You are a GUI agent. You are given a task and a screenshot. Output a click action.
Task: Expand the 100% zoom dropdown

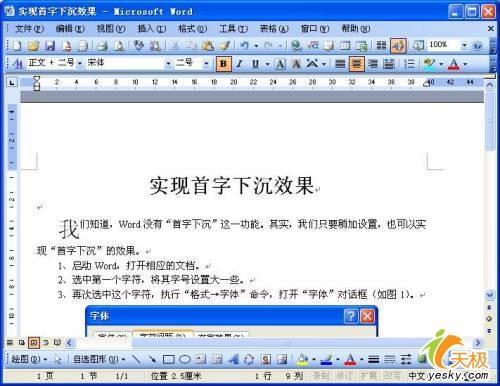464,45
